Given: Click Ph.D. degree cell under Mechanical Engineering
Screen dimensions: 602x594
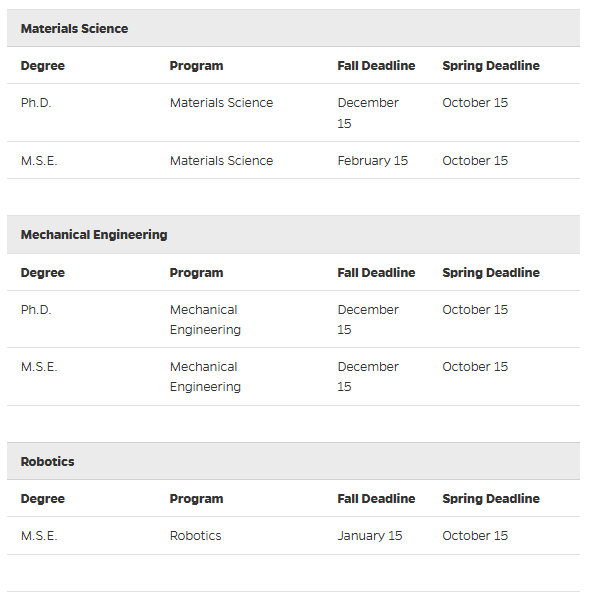Looking at the screenshot, I should [x=36, y=310].
